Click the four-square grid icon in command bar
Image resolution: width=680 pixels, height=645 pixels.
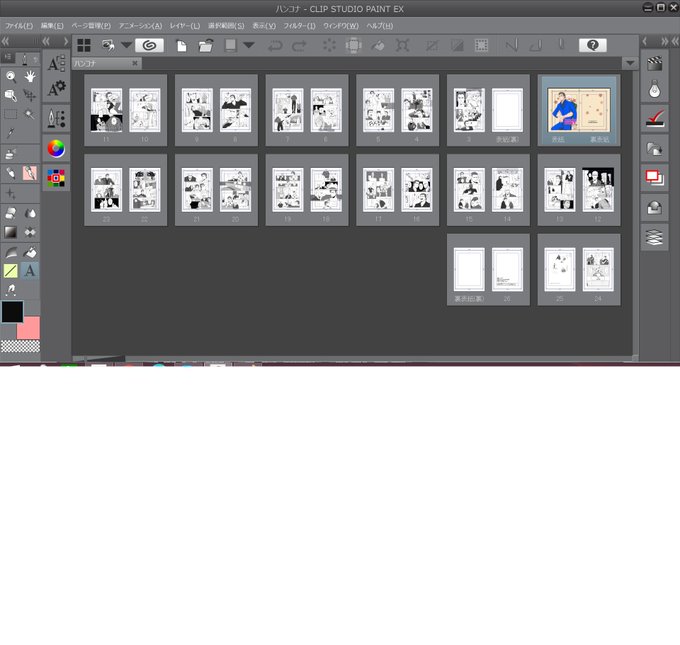(x=84, y=45)
